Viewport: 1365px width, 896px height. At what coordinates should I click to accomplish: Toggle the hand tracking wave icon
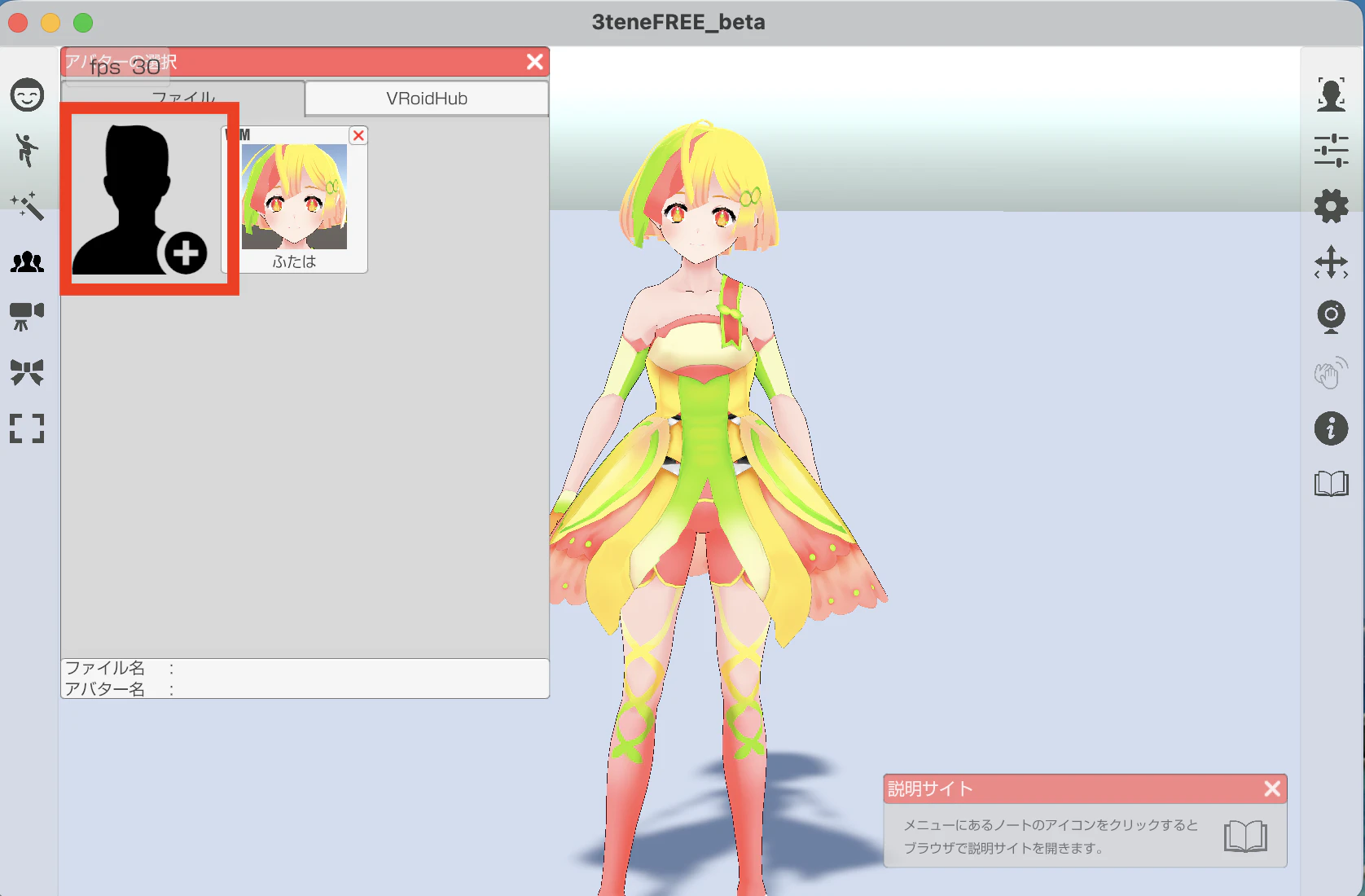tap(1332, 373)
